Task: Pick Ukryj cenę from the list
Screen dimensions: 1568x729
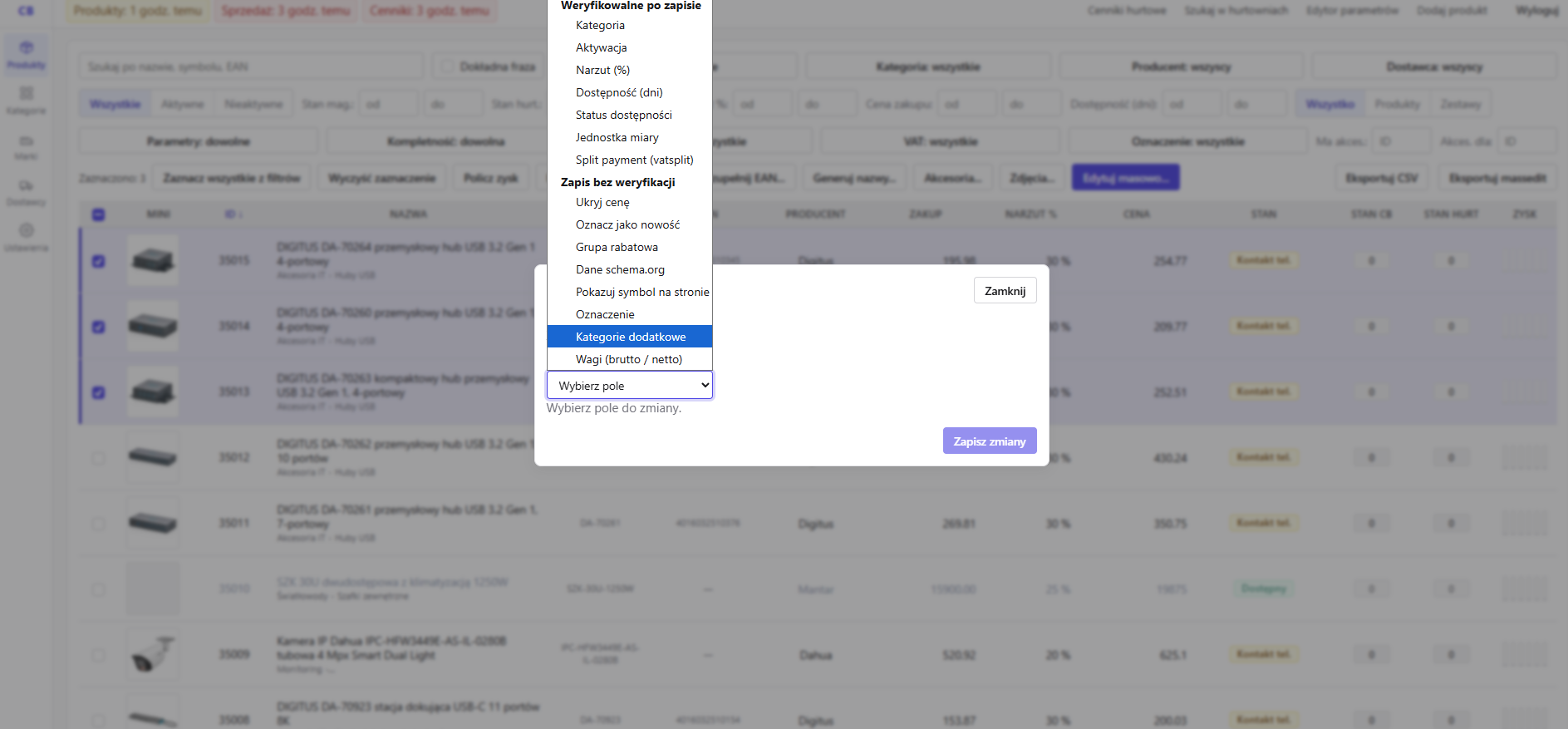Action: 630,202
